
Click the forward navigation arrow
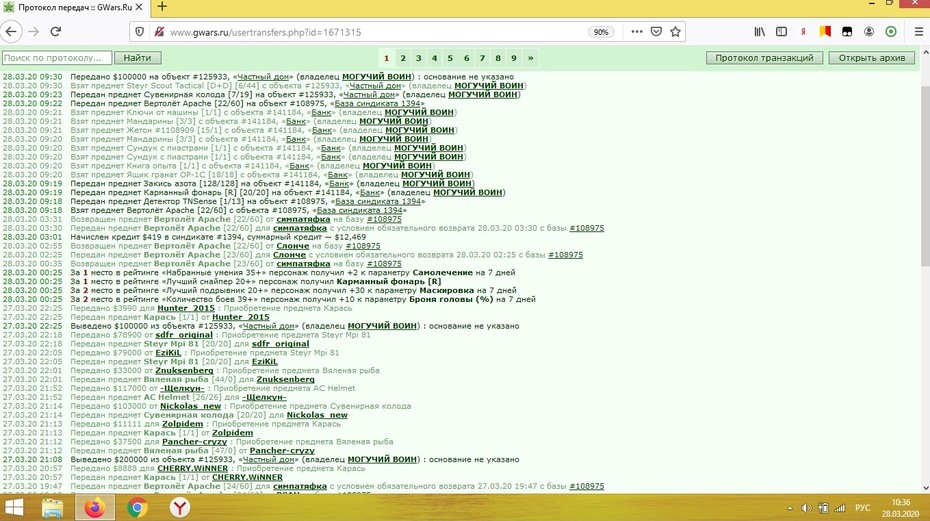(34, 32)
